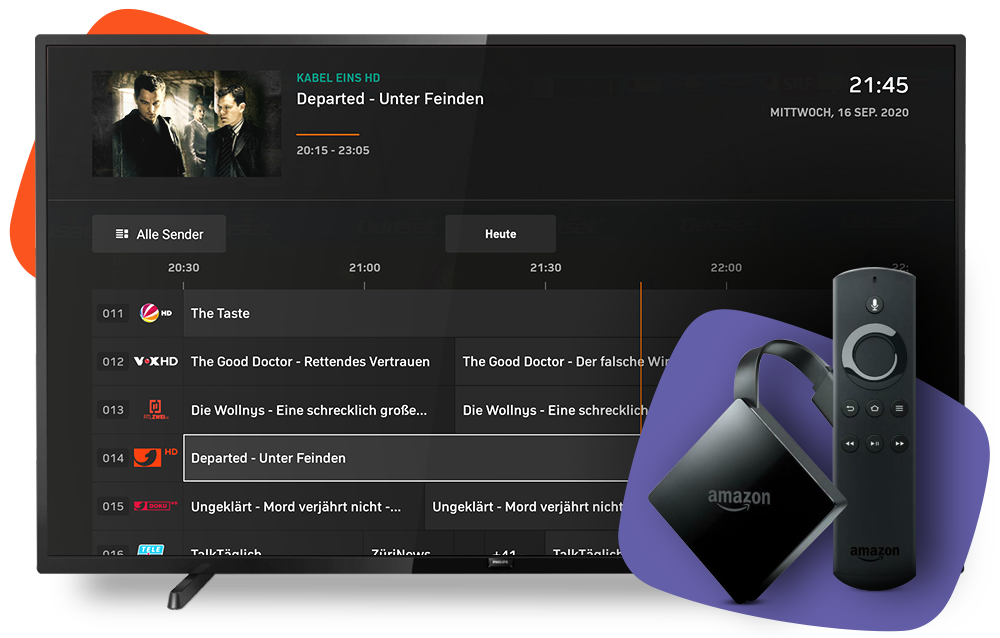Click the VOX HD channel logo
The width and height of the screenshot is (1000, 638).
[156, 361]
